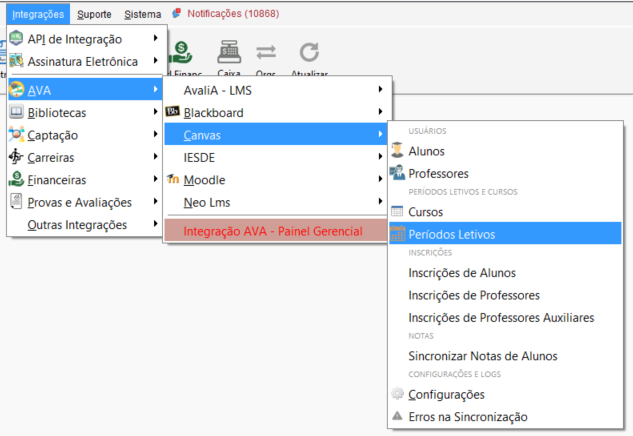This screenshot has height=436, width=633.
Task: Select Neo Lms submenu entry
Action: point(276,202)
